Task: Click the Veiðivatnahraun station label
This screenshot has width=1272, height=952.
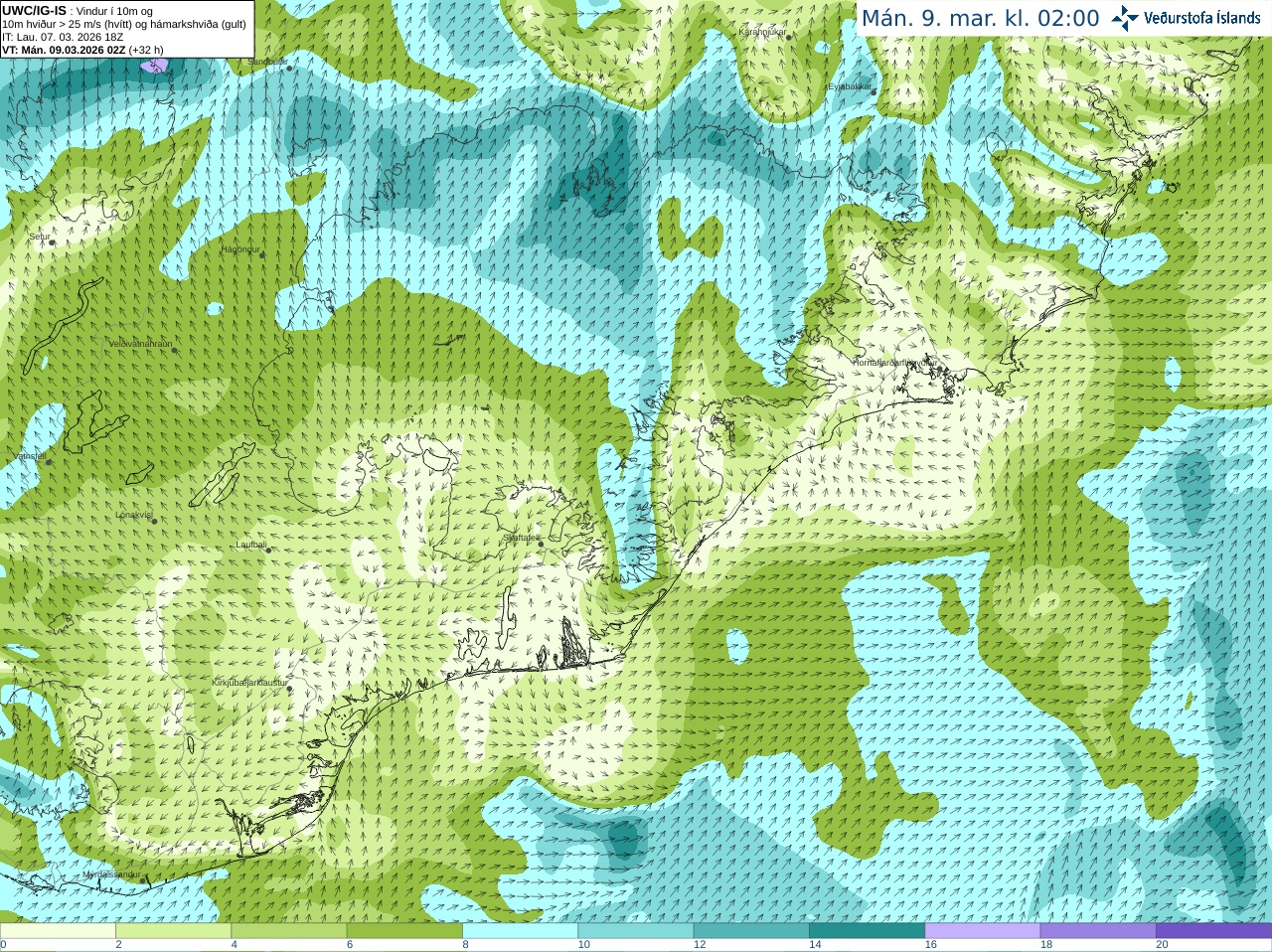Action: click(140, 344)
